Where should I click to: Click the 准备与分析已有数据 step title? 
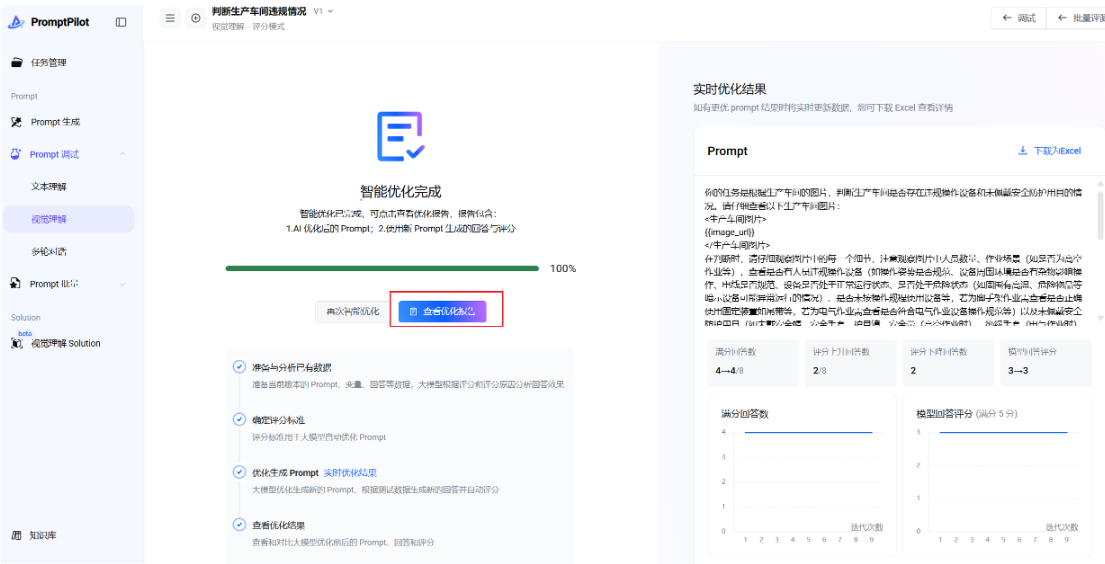coord(292,367)
